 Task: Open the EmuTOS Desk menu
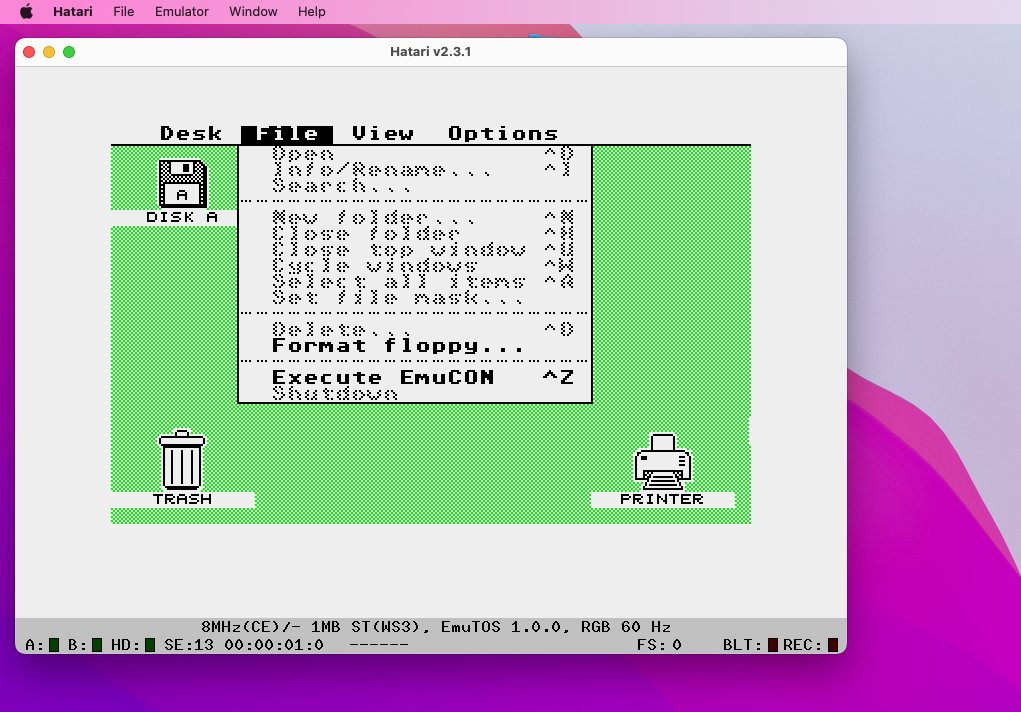(191, 134)
